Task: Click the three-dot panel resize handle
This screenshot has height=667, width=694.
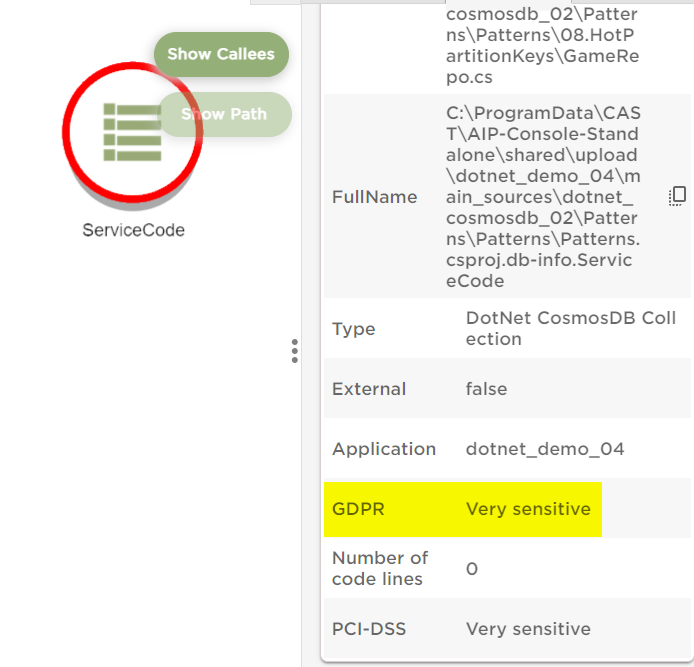Action: pyautogui.click(x=294, y=351)
